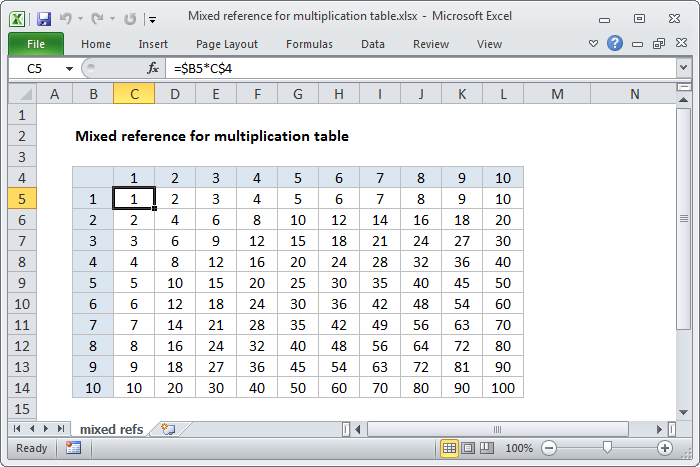
Task: Click cell K13 containing 81
Action: click(462, 367)
